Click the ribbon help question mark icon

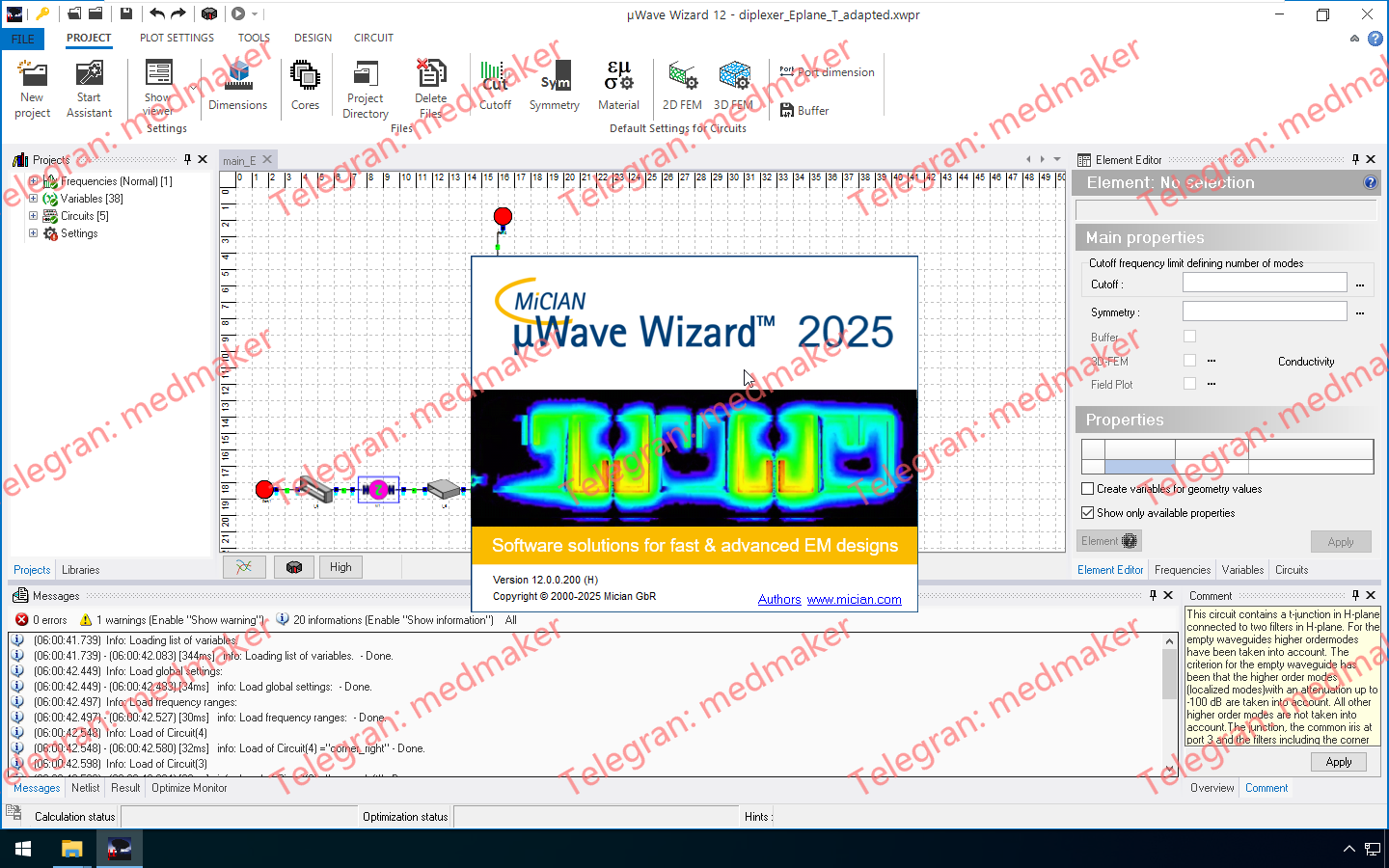[x=1375, y=39]
